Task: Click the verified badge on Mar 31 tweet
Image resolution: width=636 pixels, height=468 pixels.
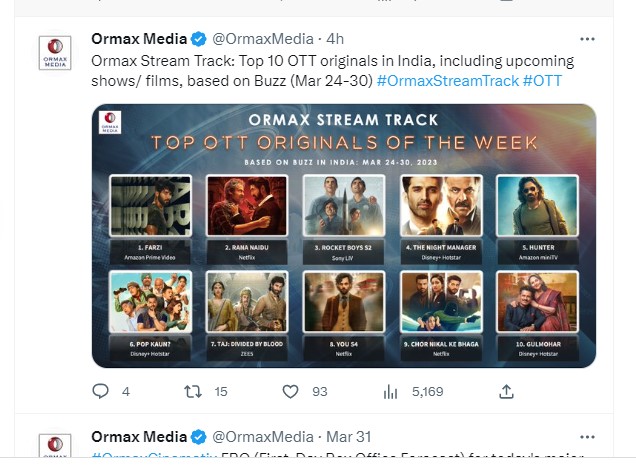Action: point(198,437)
